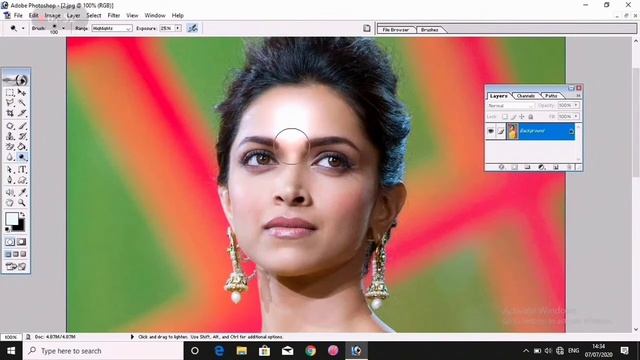The height and width of the screenshot is (360, 640).
Task: Select the Crop tool
Action: 10,113
